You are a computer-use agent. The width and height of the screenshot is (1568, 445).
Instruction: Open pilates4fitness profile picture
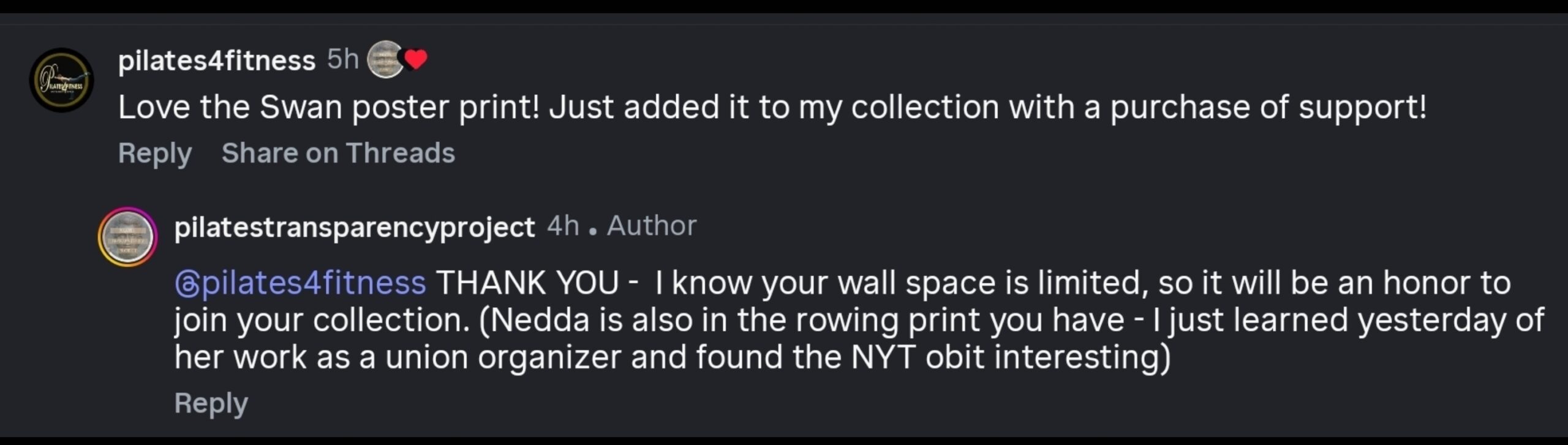coord(61,80)
